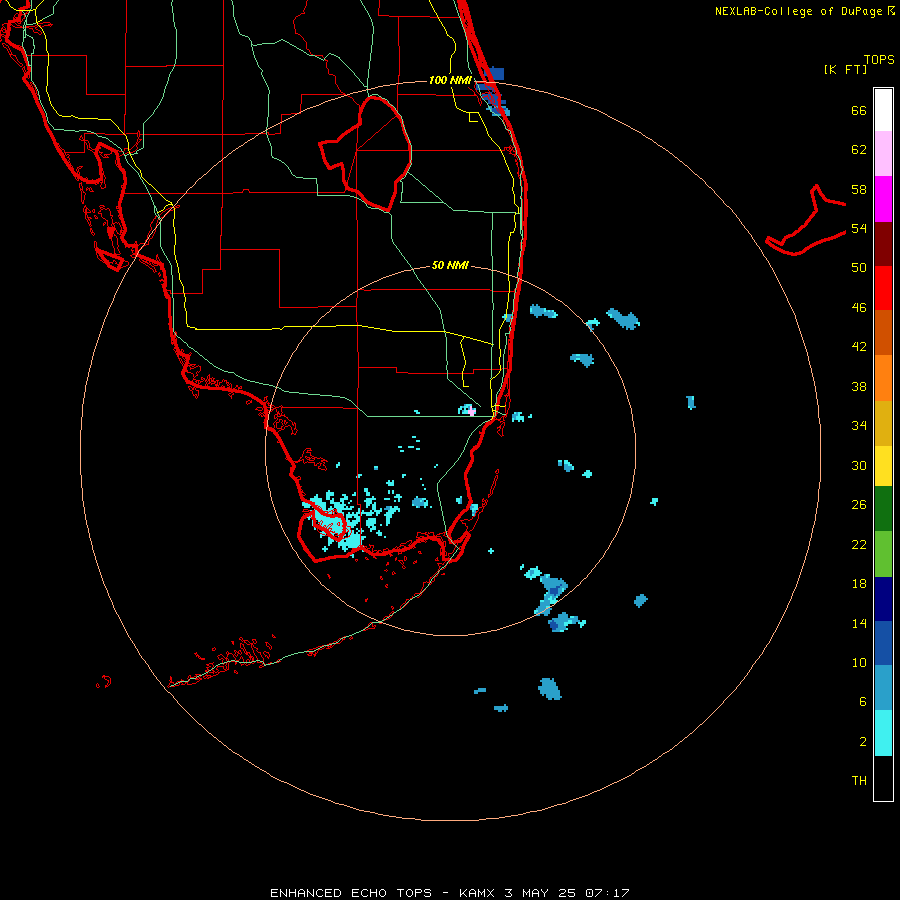900x900 pixels.
Task: Click the bright yellow legend swatch
Action: pyautogui.click(x=883, y=466)
